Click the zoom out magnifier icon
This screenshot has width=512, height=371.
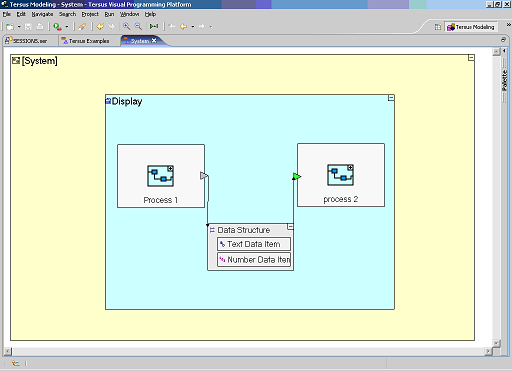coord(138,26)
